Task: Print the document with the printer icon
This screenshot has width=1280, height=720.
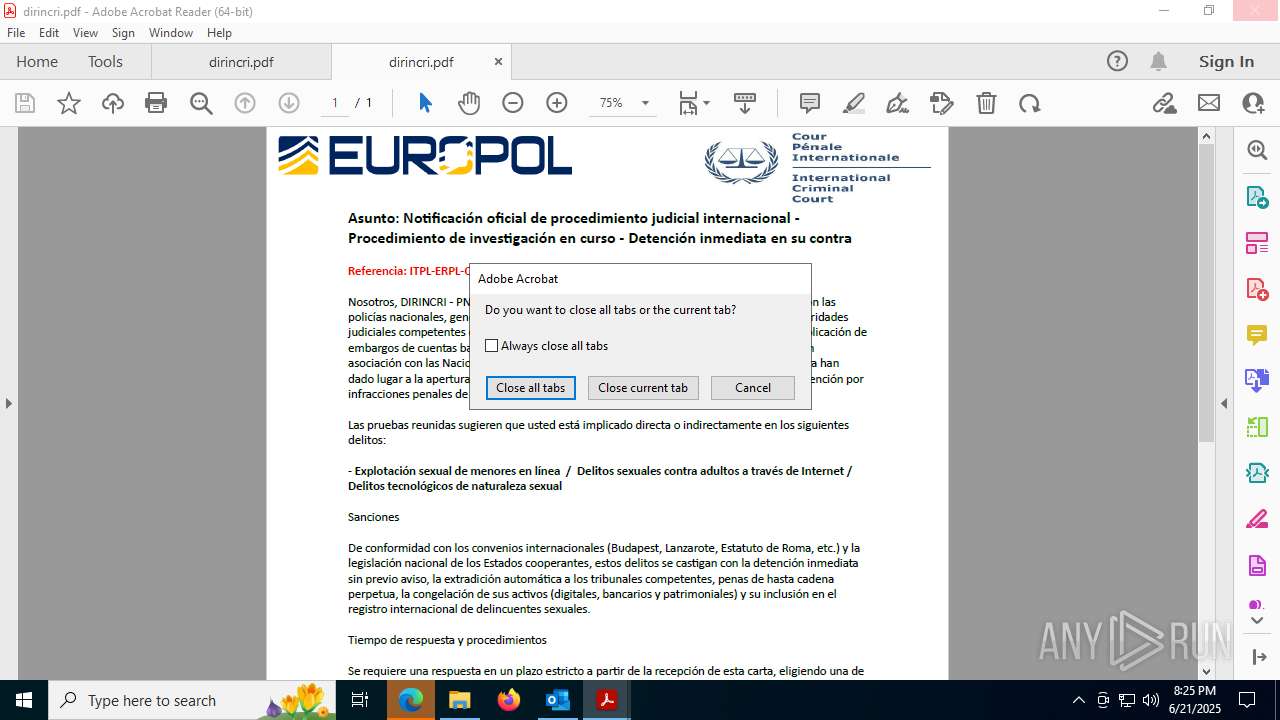Action: (x=156, y=103)
